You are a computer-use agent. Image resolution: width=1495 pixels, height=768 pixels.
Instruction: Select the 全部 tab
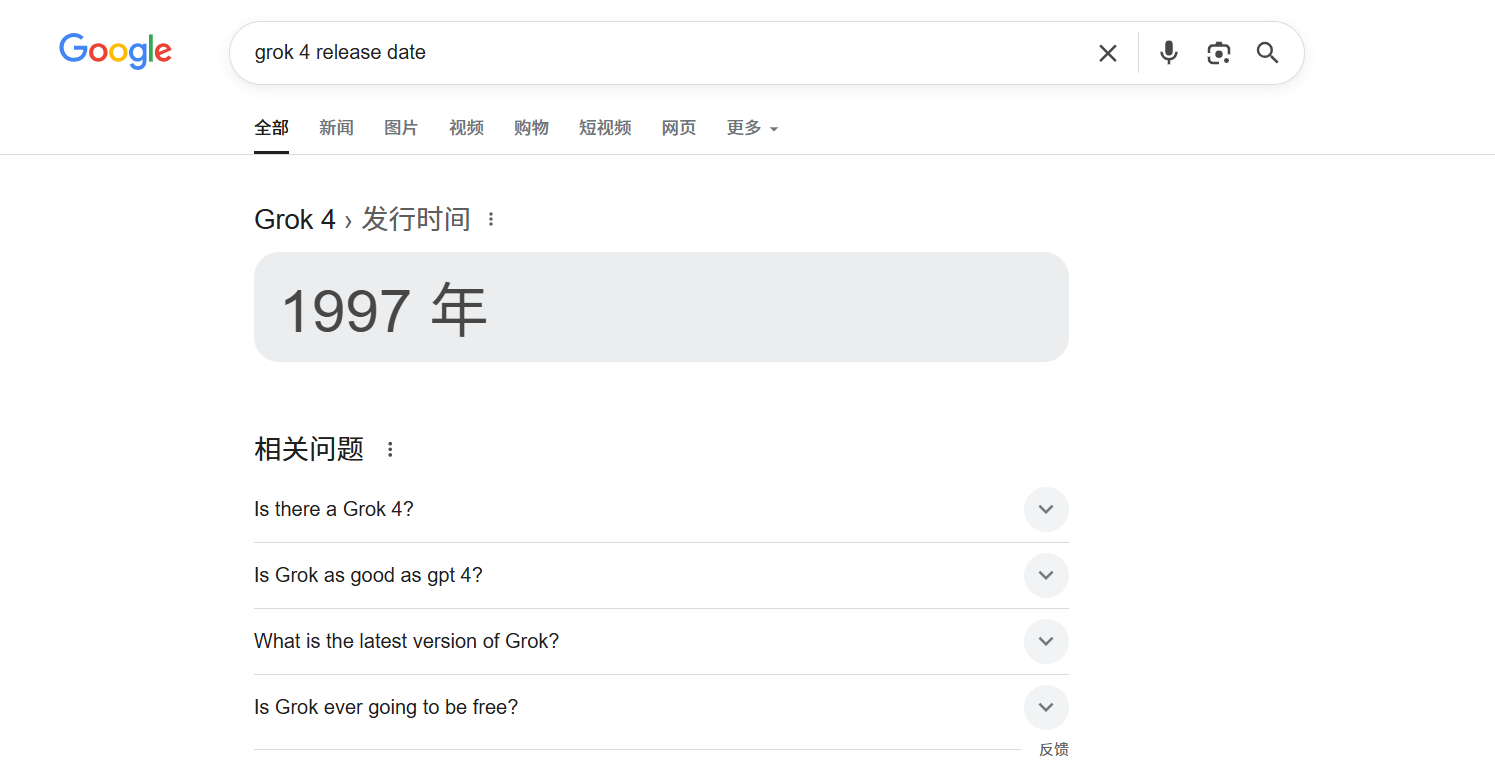click(x=271, y=128)
